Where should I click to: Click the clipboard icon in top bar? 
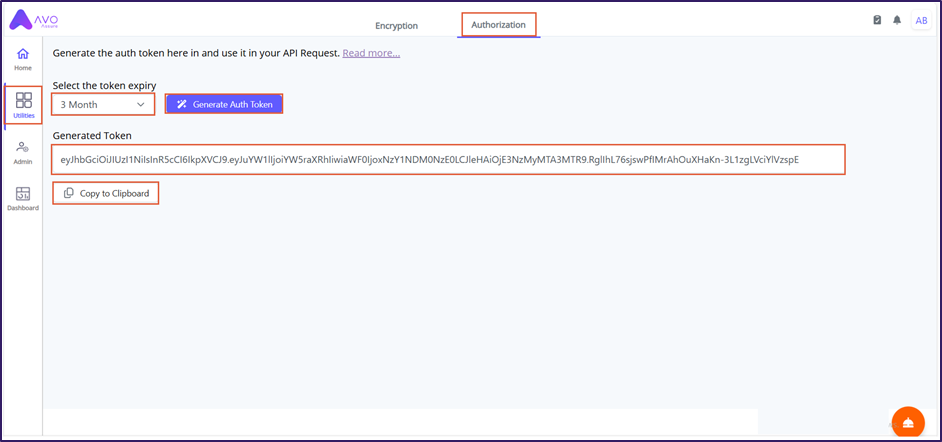coord(877,20)
